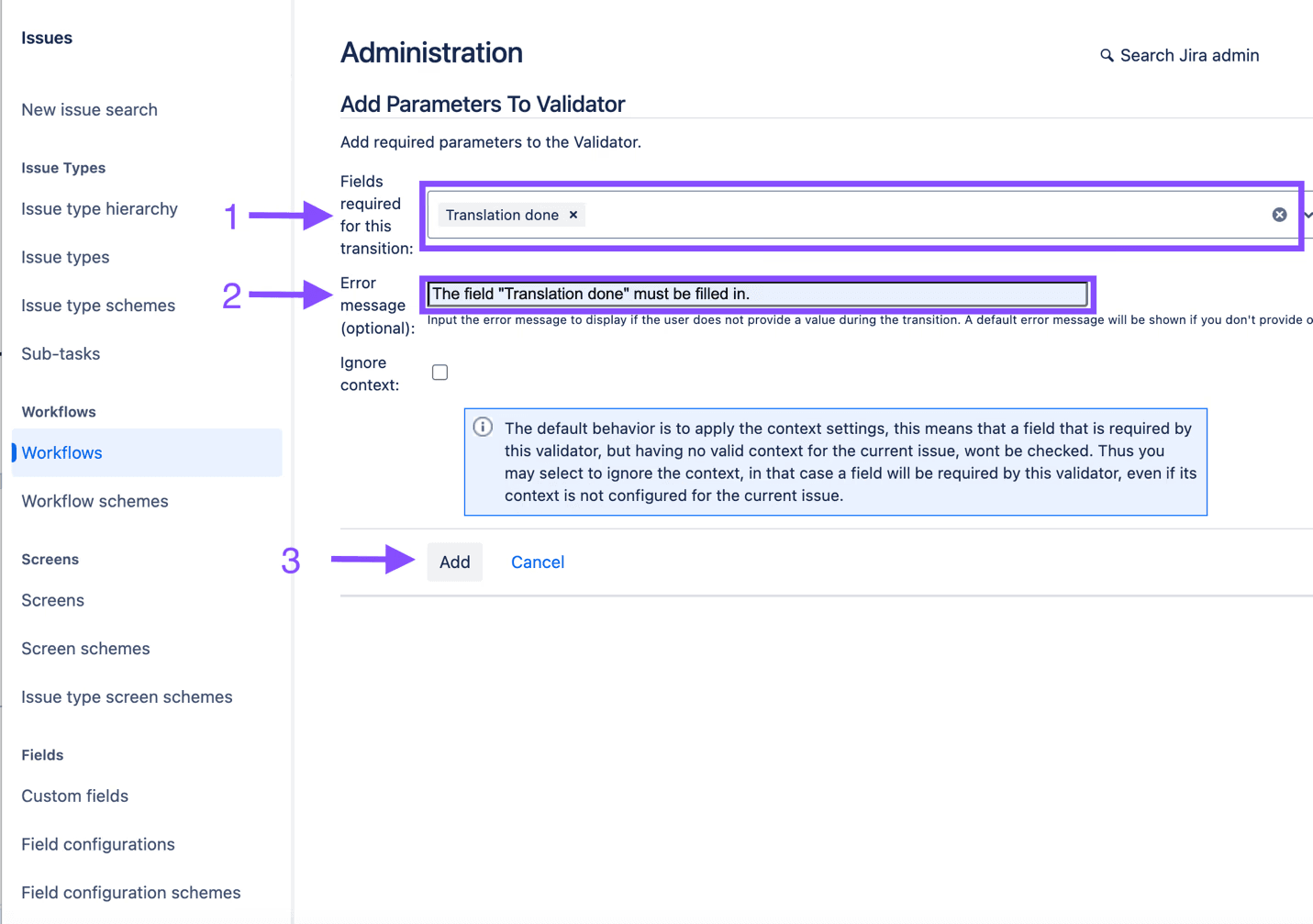This screenshot has width=1313, height=924.
Task: Select the error message text input
Action: (x=757, y=293)
